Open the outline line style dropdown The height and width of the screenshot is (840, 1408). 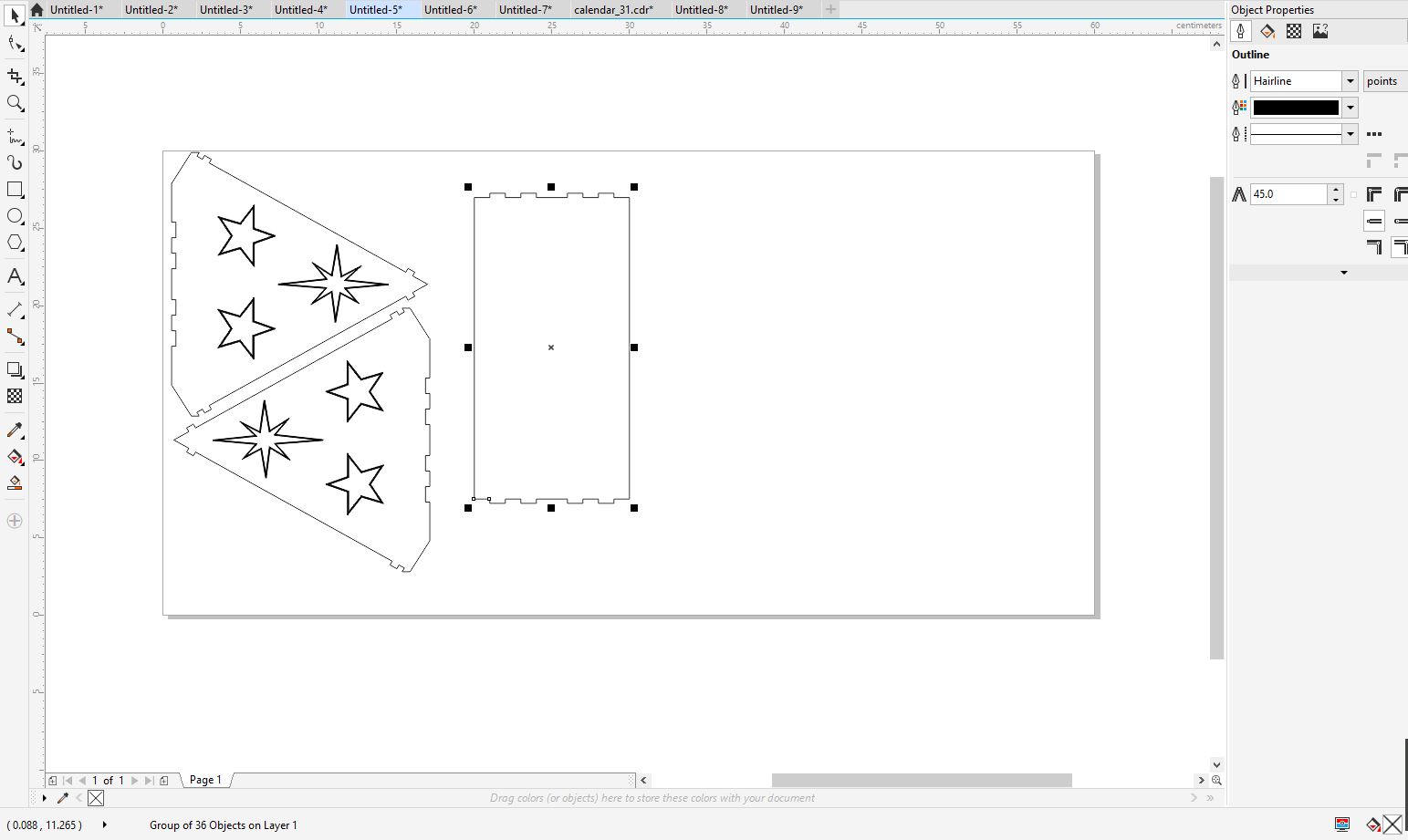point(1351,133)
